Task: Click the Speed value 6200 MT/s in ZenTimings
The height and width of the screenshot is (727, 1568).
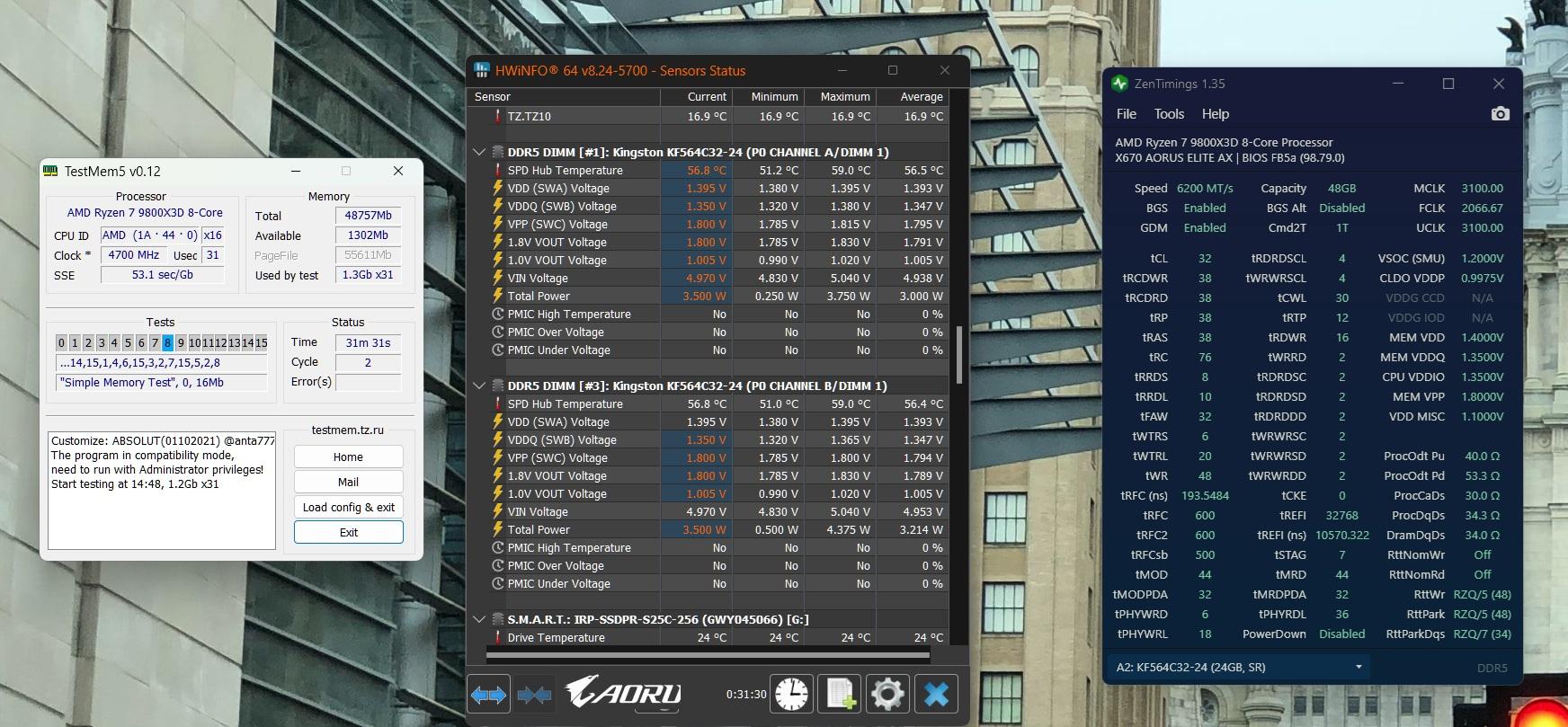Action: [1205, 188]
